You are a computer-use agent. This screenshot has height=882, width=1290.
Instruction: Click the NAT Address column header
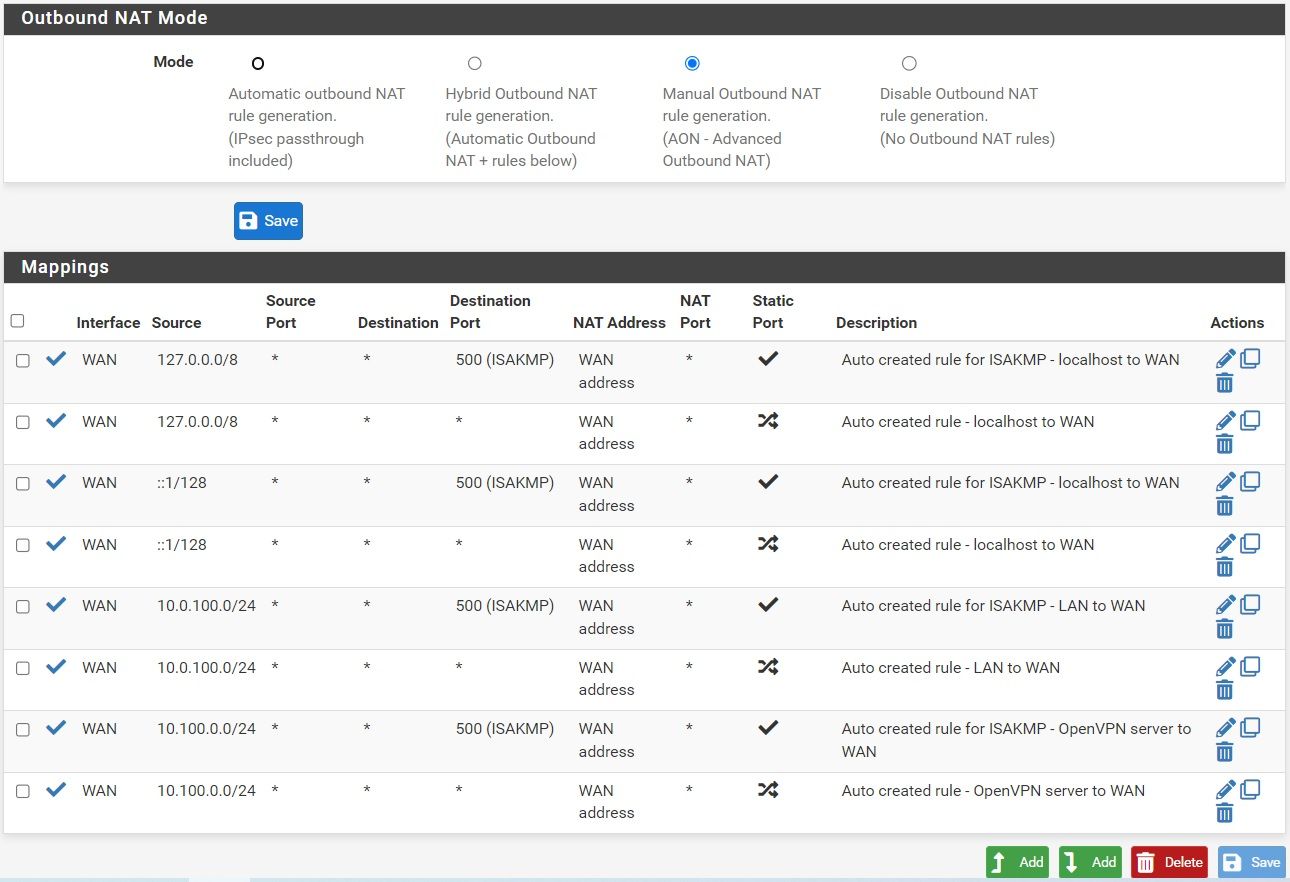(619, 323)
